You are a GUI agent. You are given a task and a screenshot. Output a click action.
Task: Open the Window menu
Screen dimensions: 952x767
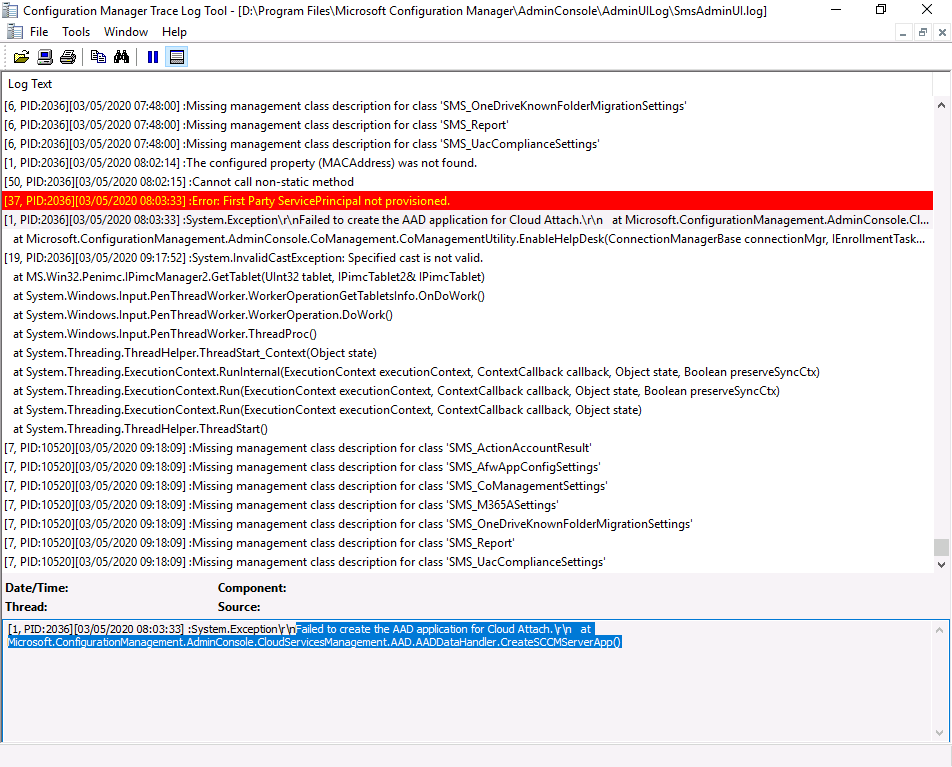tap(126, 32)
